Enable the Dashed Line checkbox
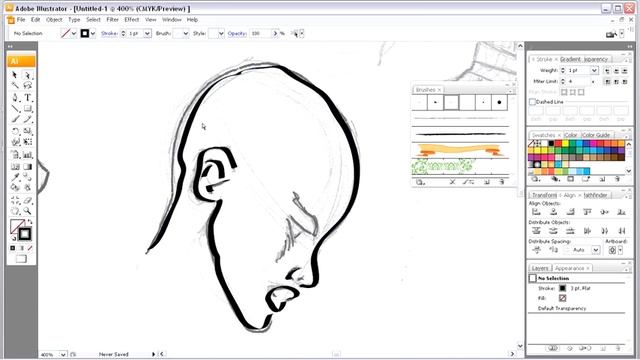Viewport: 640px width, 360px height. click(x=532, y=102)
